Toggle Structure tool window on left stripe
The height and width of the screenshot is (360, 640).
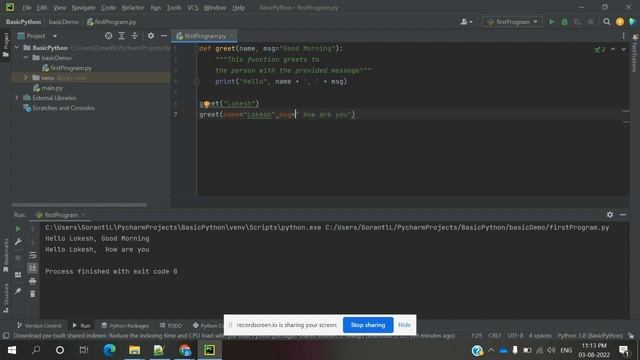tap(6, 298)
